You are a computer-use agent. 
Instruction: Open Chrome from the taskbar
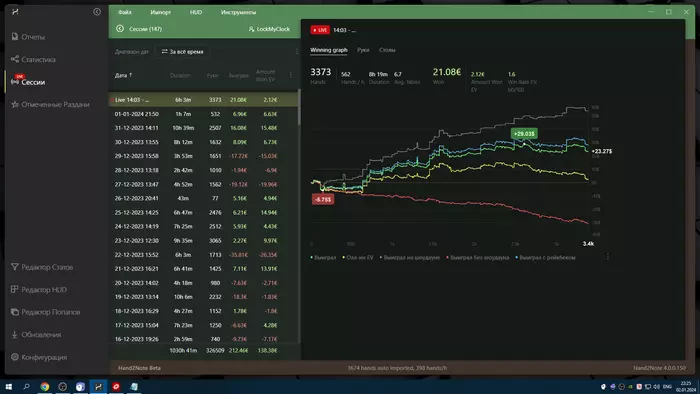click(x=45, y=386)
